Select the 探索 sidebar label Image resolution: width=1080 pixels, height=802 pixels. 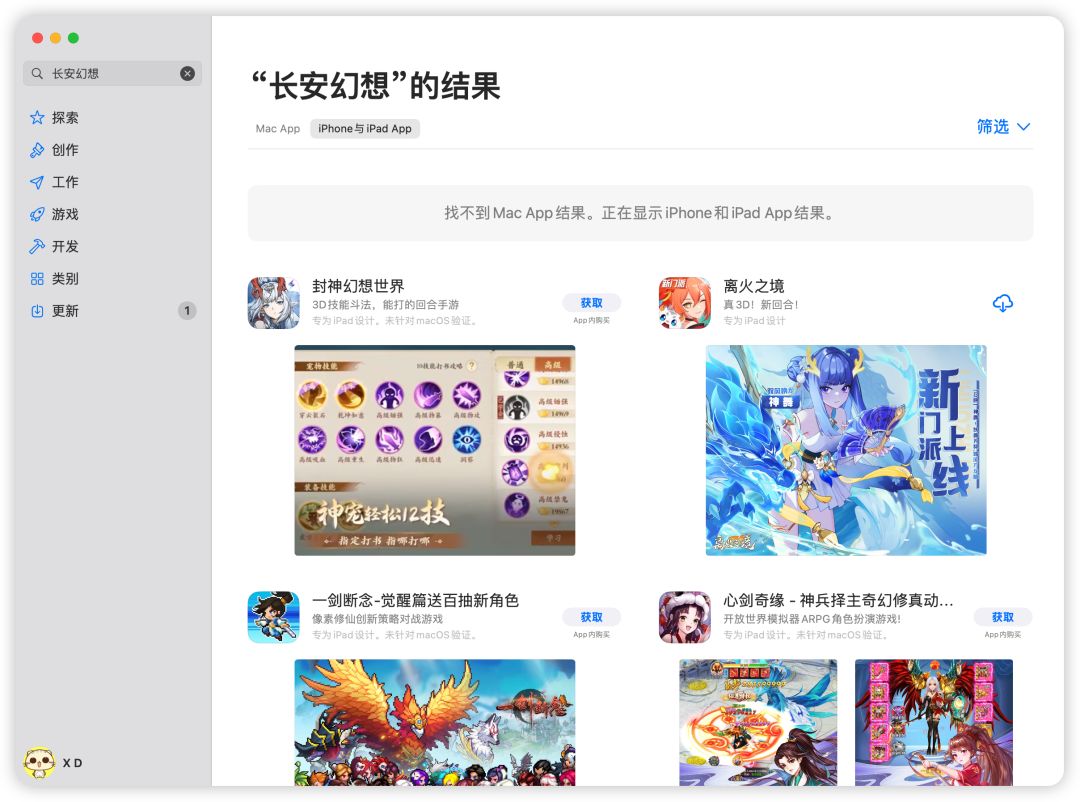pos(65,118)
